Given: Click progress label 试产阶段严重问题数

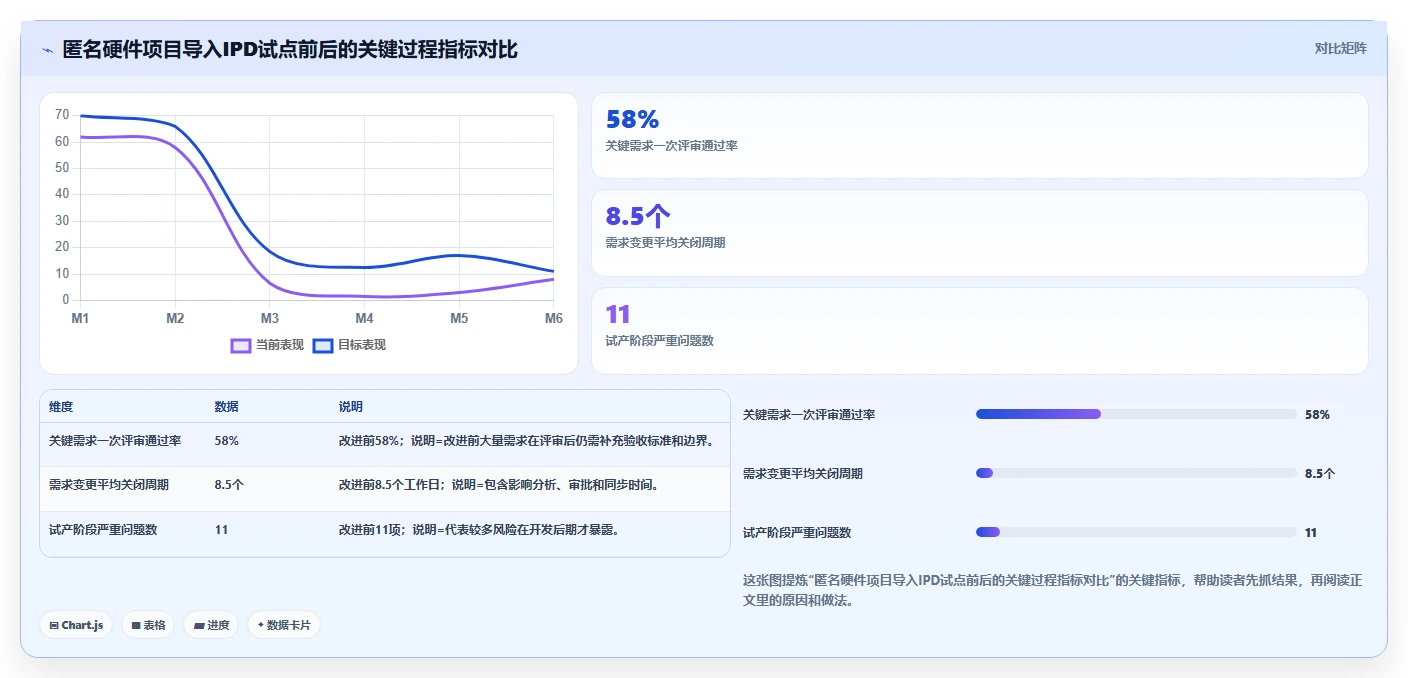Looking at the screenshot, I should (x=797, y=532).
